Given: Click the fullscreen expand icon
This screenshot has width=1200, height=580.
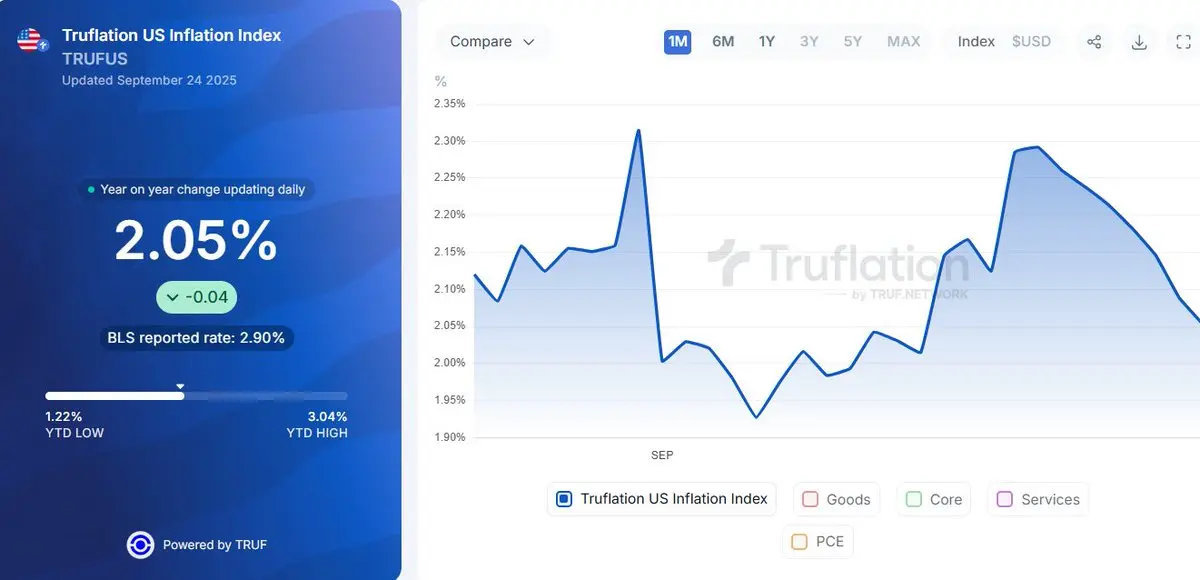Looking at the screenshot, I should click(x=1183, y=42).
